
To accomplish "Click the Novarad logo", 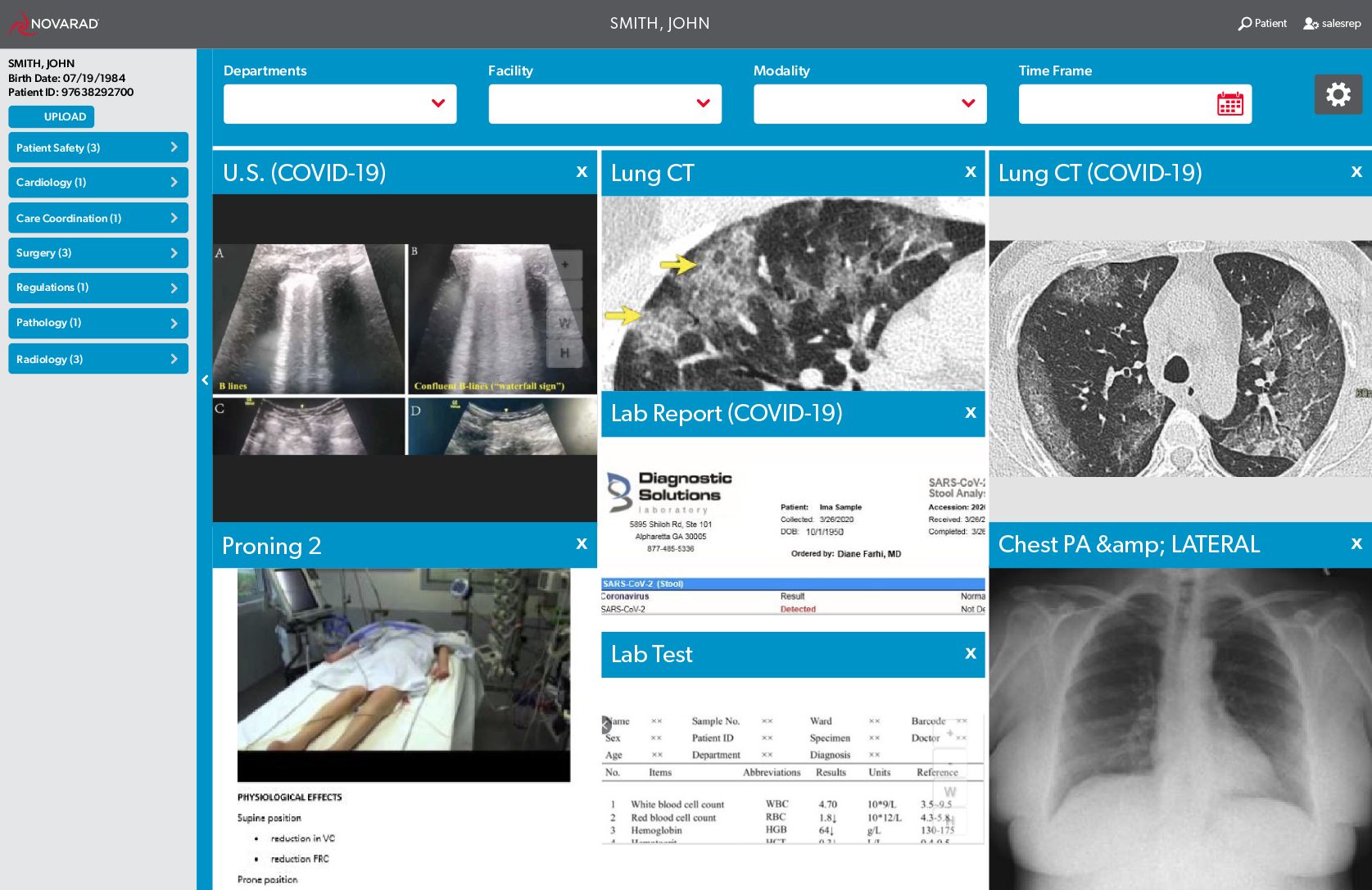I will (54, 24).
